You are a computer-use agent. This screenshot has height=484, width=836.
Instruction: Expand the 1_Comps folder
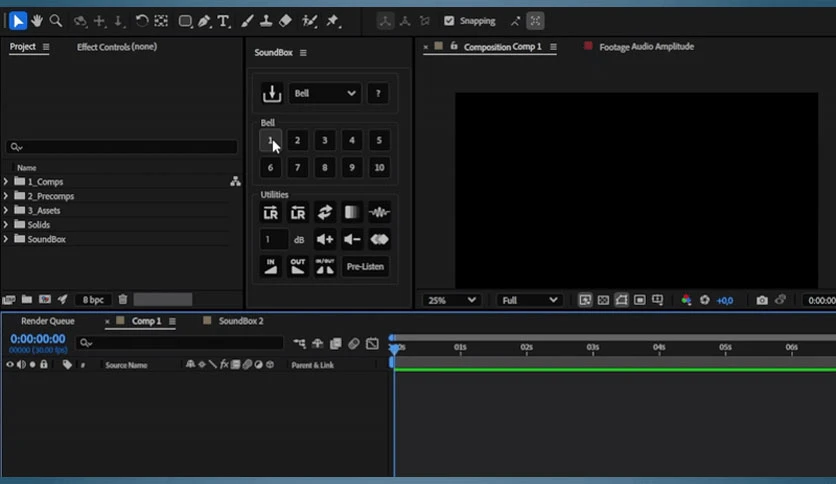[6, 182]
